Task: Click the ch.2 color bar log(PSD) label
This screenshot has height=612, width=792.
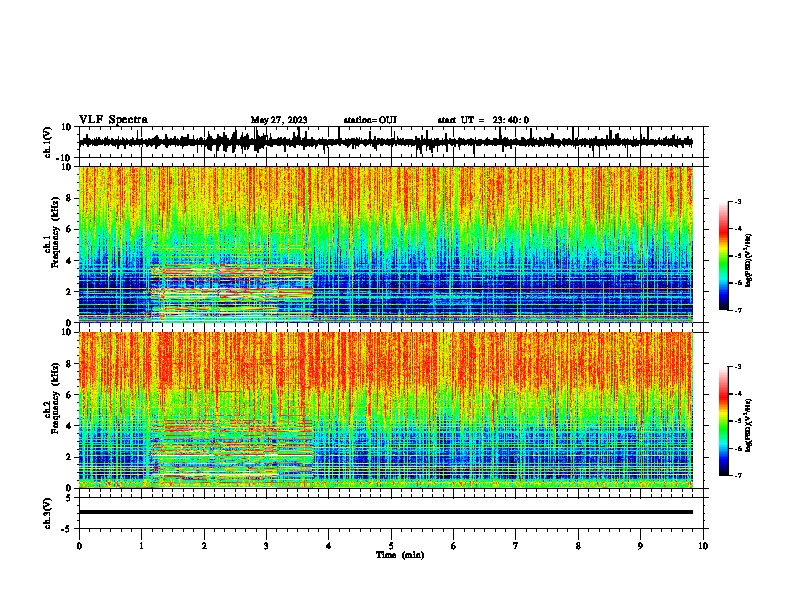Action: point(749,425)
